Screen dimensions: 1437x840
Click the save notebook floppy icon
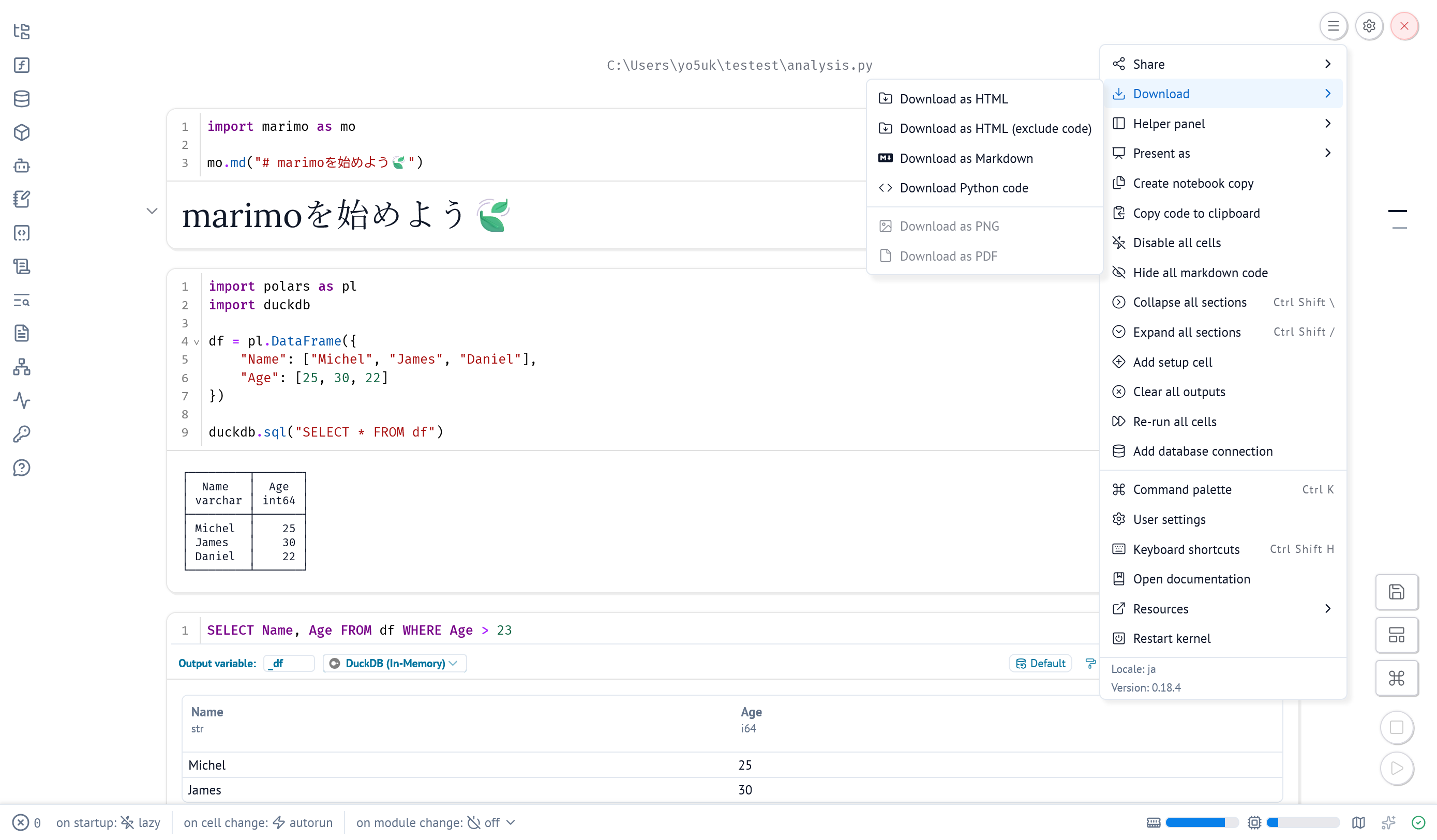point(1396,592)
